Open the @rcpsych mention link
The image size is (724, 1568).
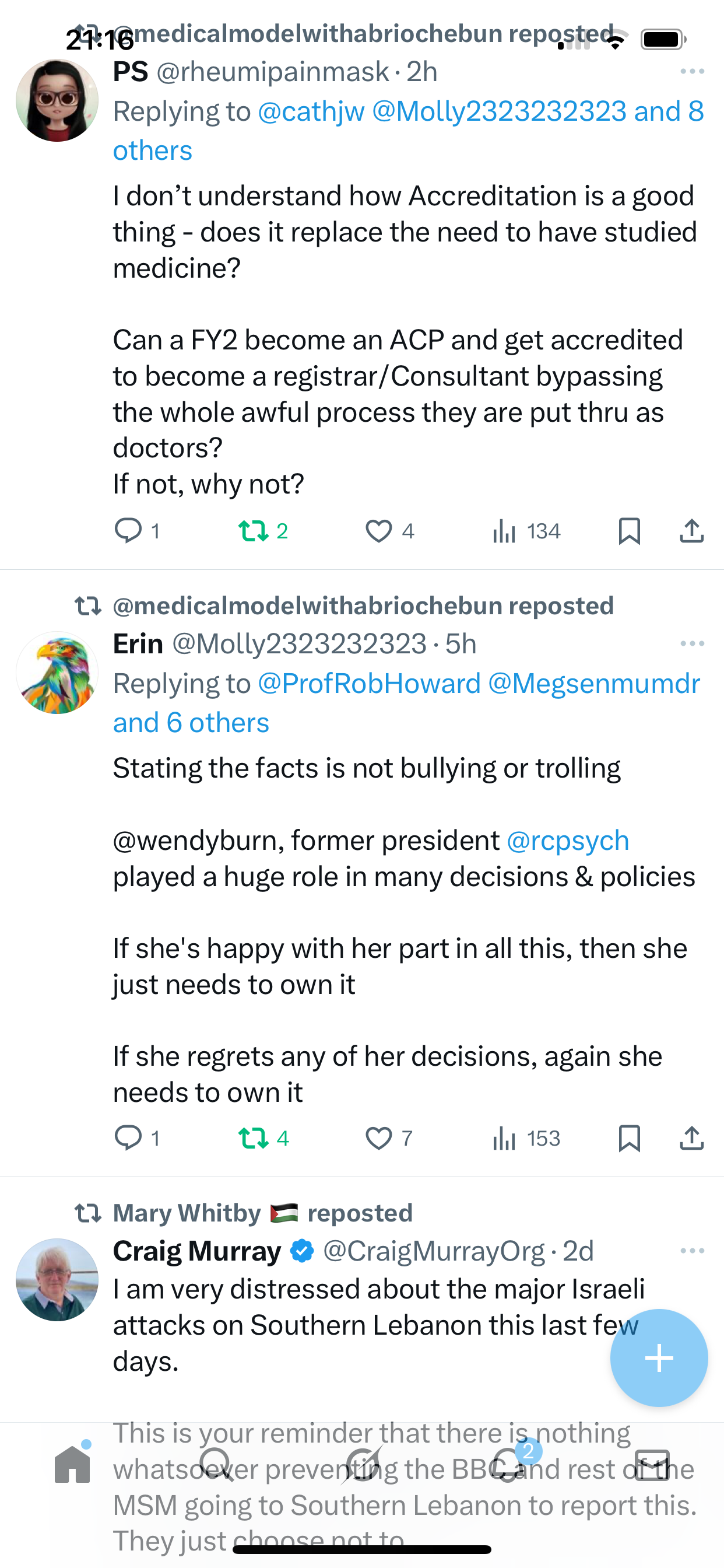click(568, 841)
